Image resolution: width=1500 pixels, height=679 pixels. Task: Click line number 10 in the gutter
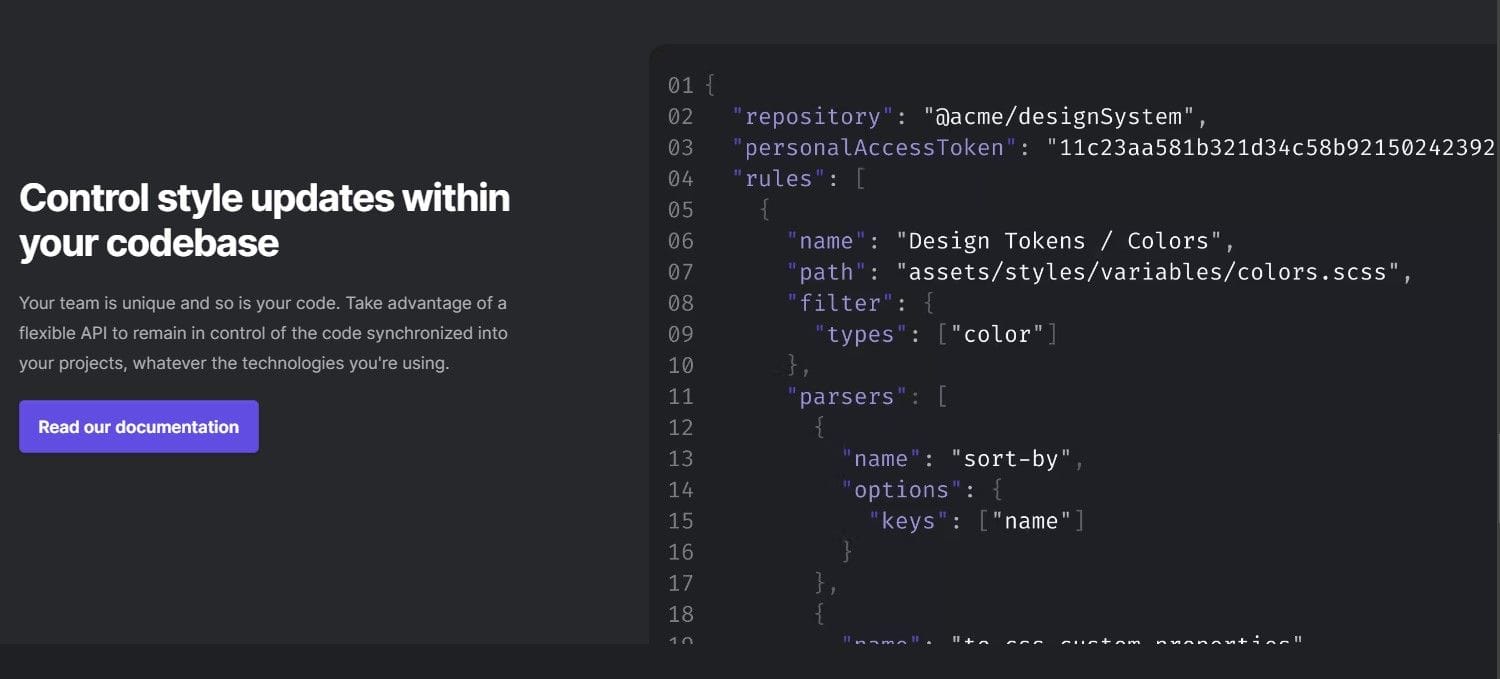(x=681, y=365)
